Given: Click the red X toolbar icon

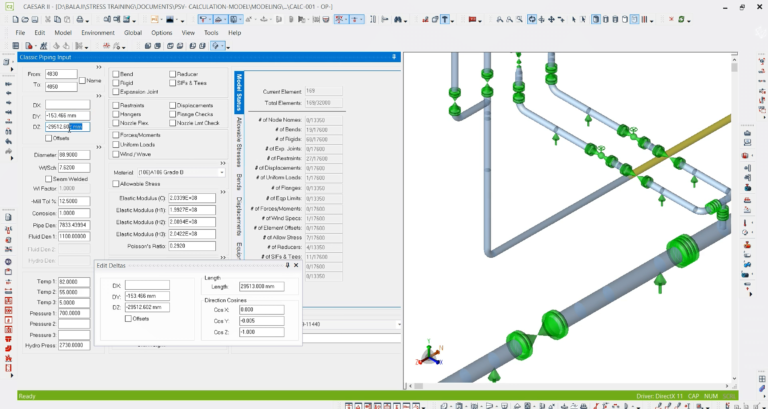Looking at the screenshot, I should click(671, 20).
